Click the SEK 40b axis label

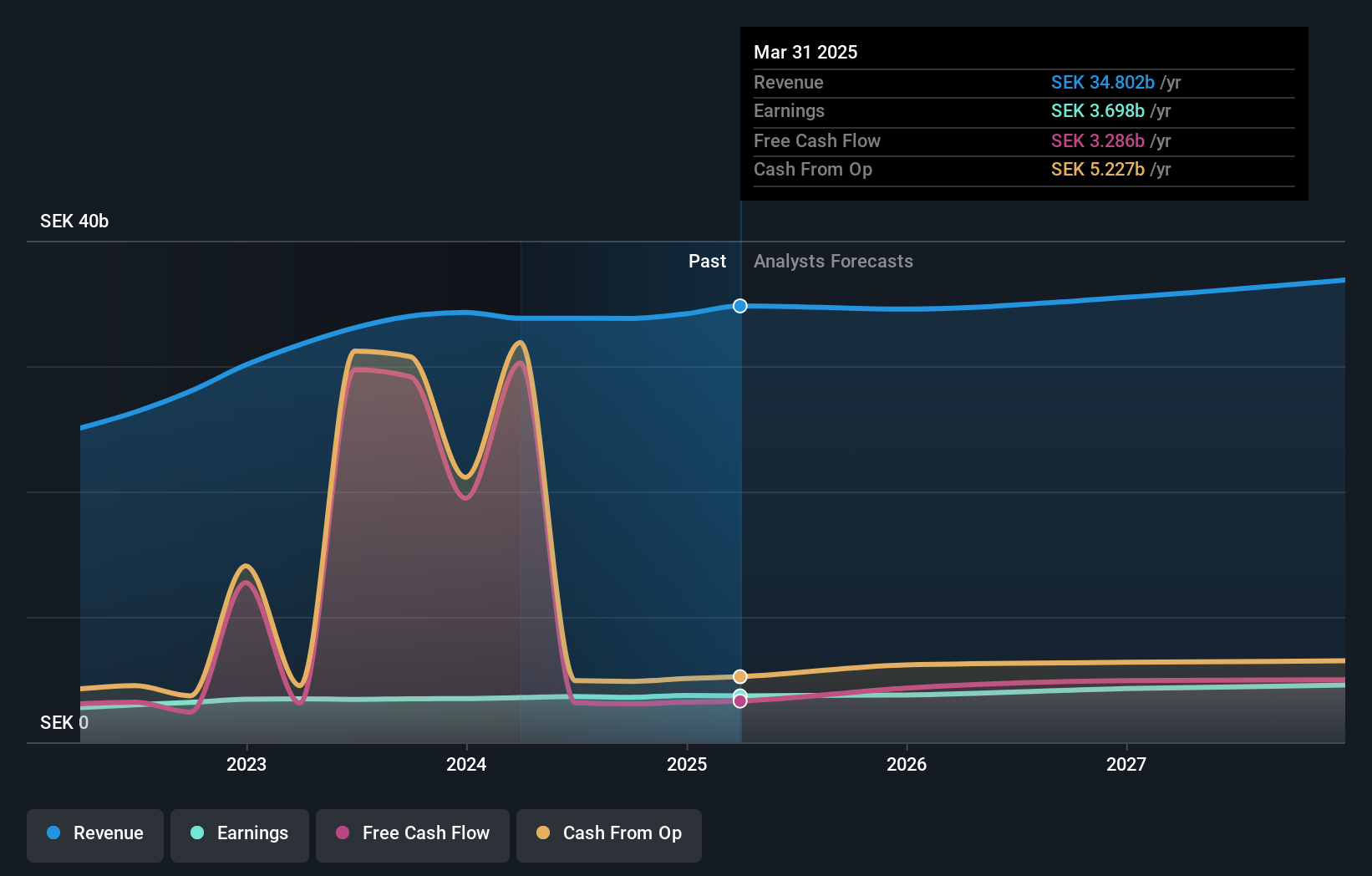(74, 222)
